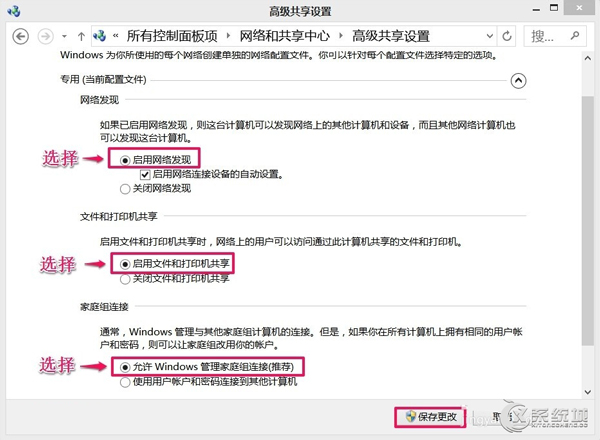600x440 pixels.
Task: Minimize the 高级共享设置 window
Action: (x=536, y=10)
